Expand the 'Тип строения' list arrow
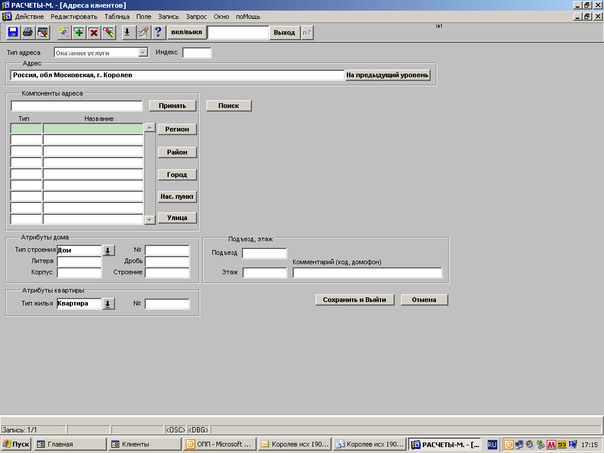 coord(109,250)
